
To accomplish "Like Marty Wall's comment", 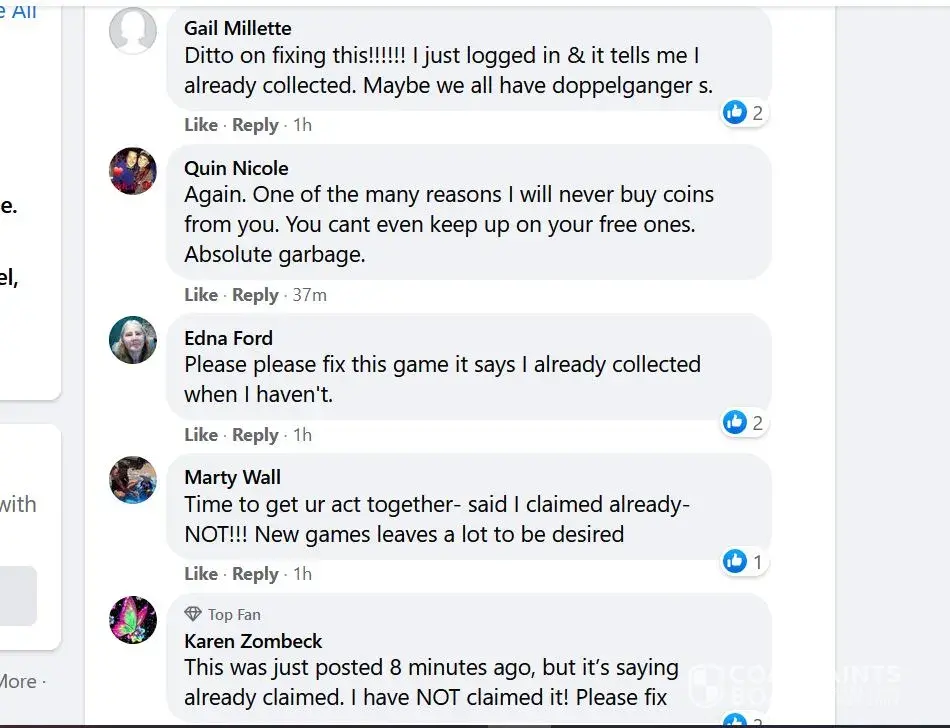I will (x=201, y=574).
